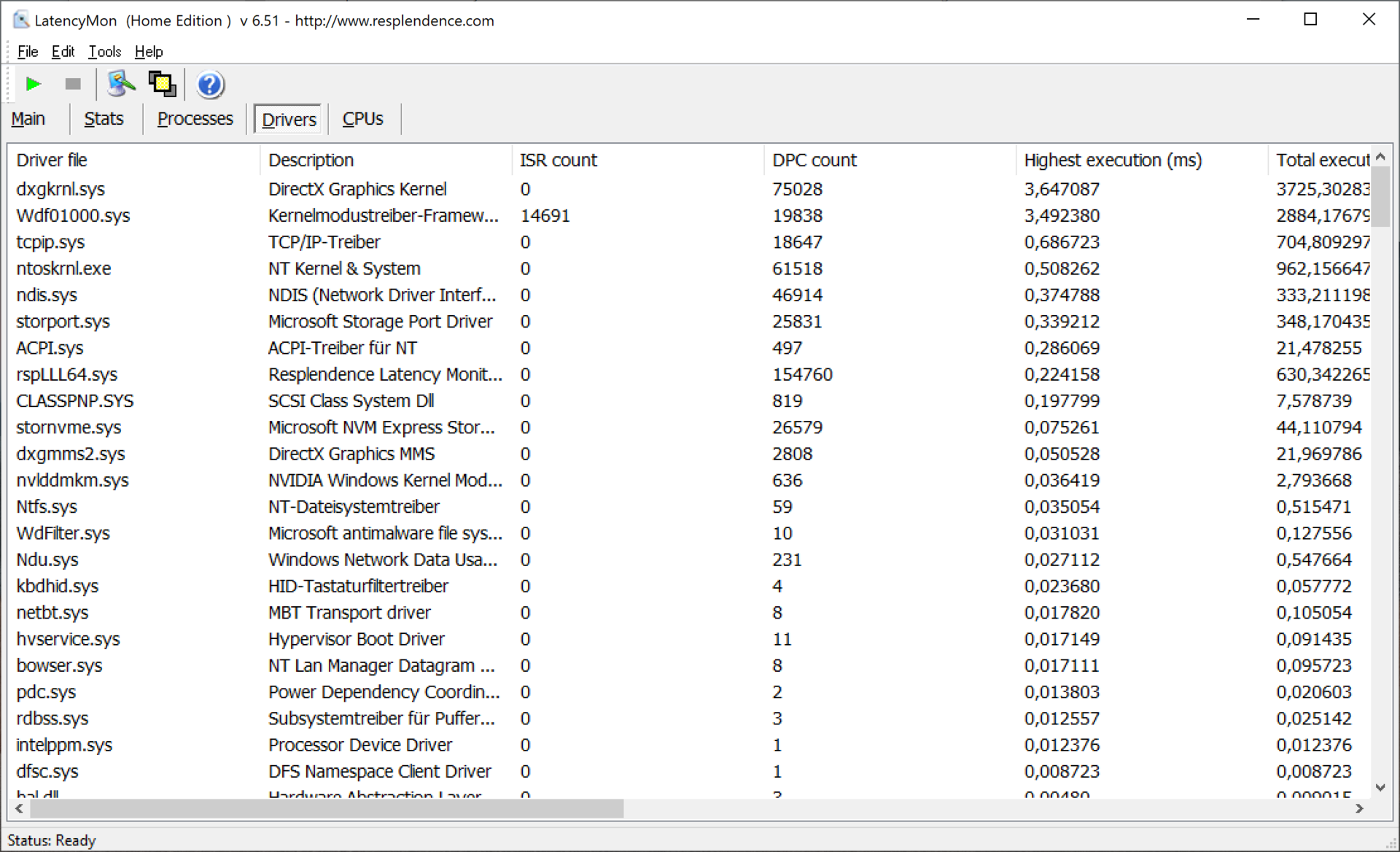Start monitoring with the green play button
Screen dimensions: 1400x852
[33, 85]
